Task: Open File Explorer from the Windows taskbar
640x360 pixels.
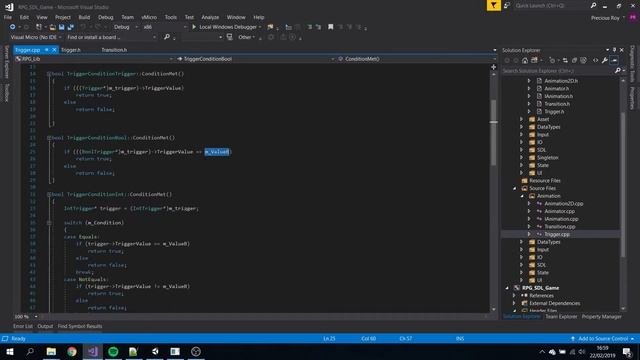Action: tap(51, 351)
